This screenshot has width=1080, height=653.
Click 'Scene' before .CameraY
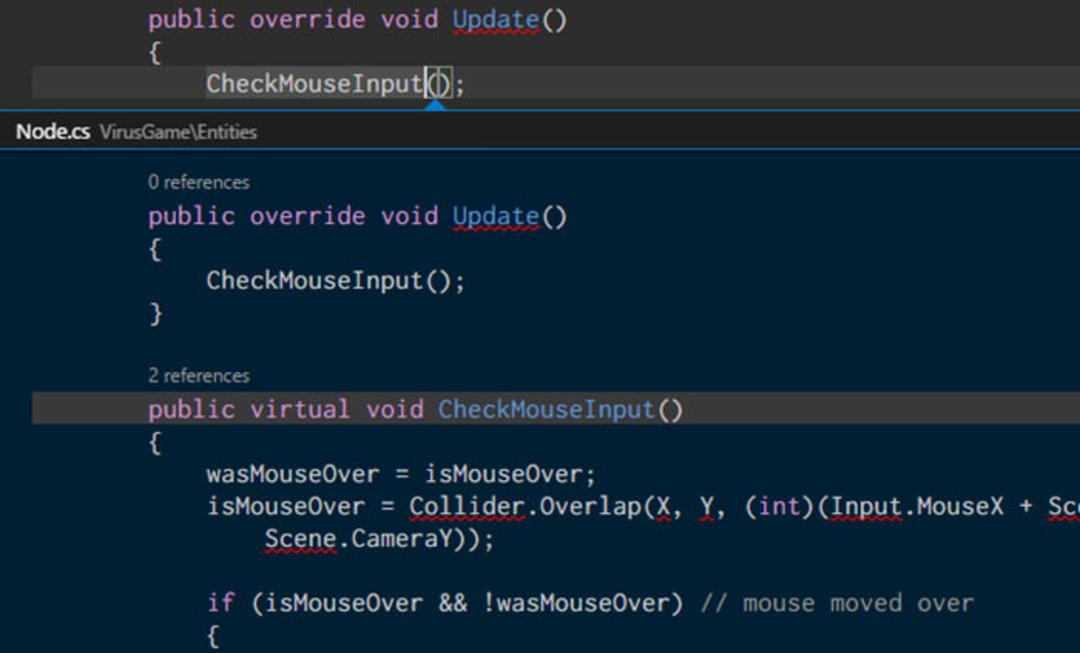pos(300,539)
